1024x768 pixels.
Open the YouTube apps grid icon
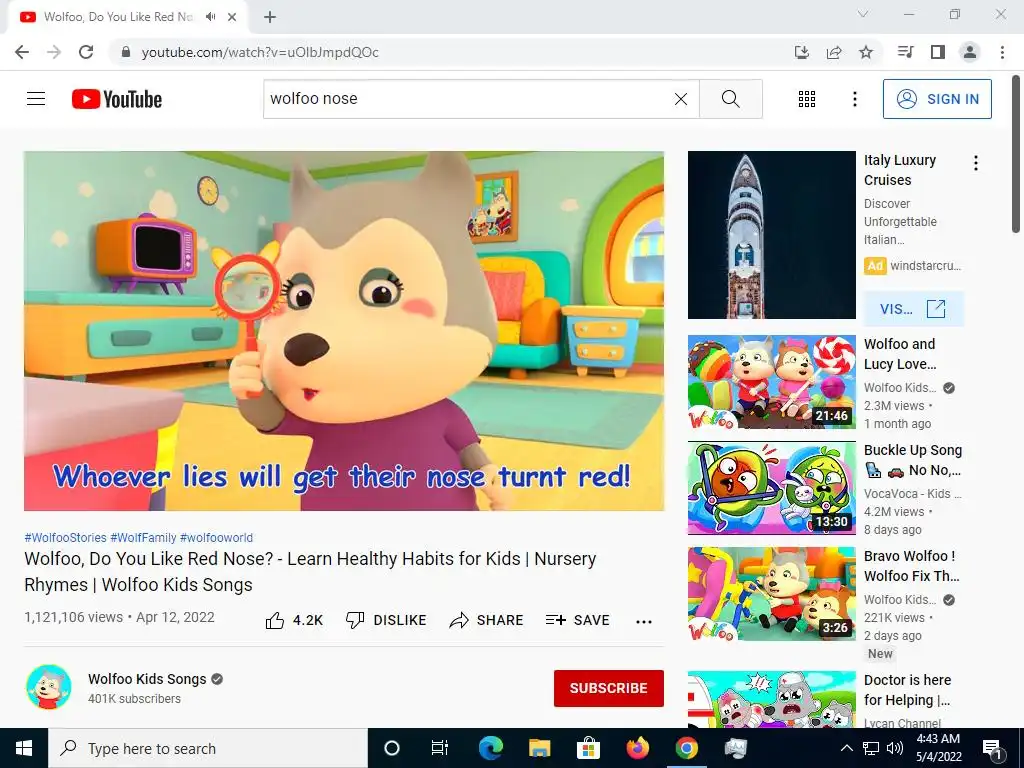[x=807, y=99]
